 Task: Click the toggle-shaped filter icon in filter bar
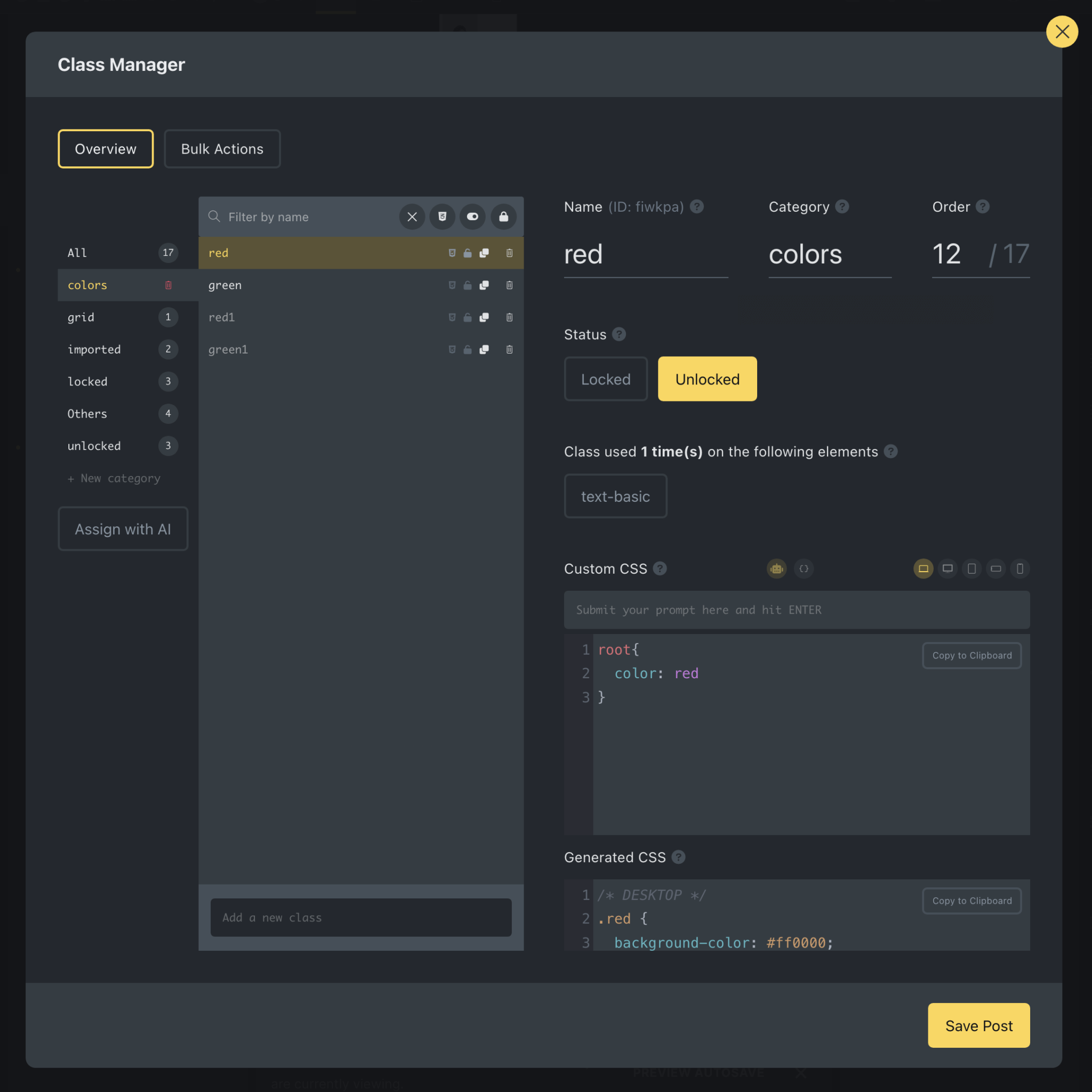472,216
